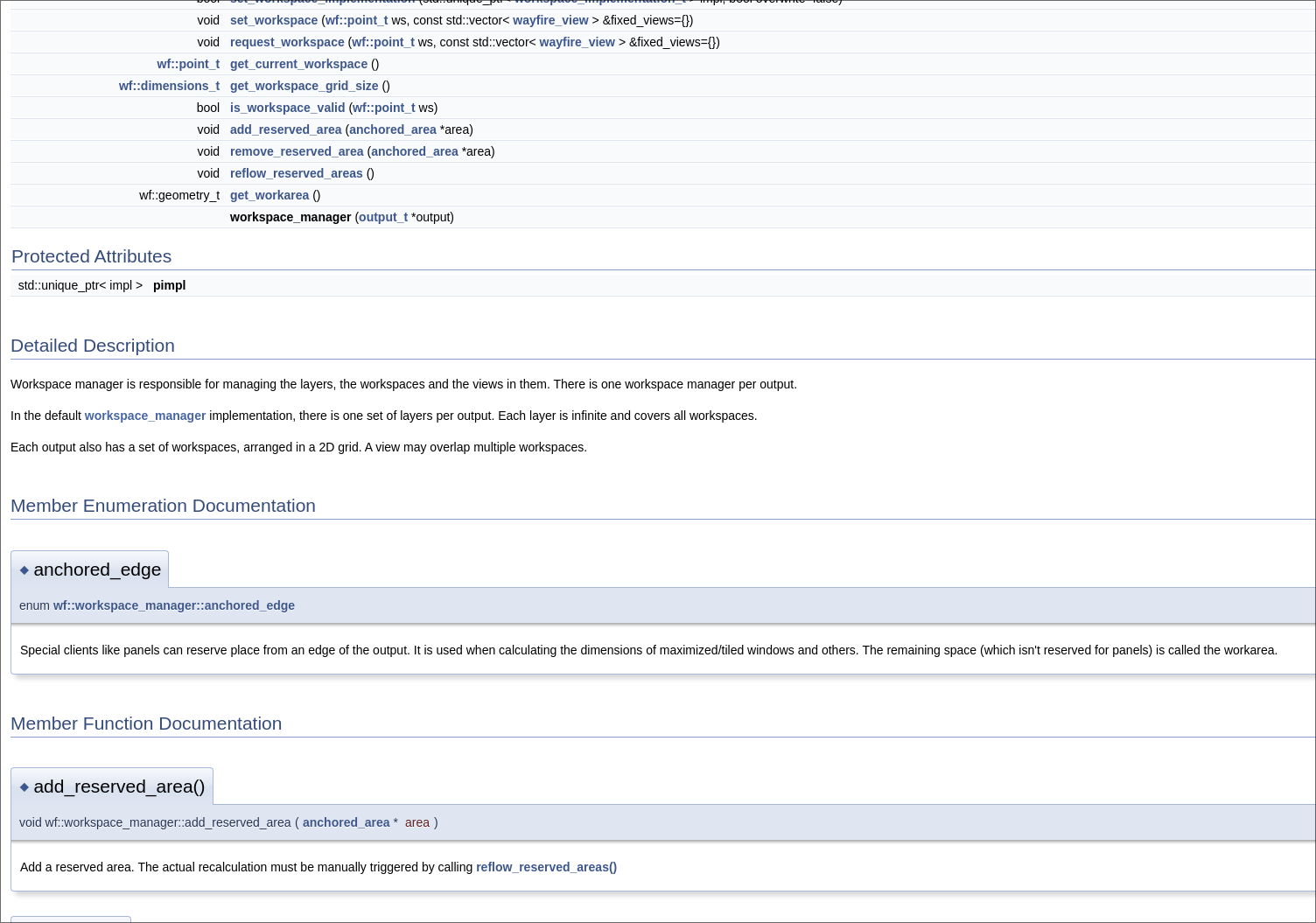1316x923 pixels.
Task: Open the add_reserved_area member link
Action: [285, 129]
